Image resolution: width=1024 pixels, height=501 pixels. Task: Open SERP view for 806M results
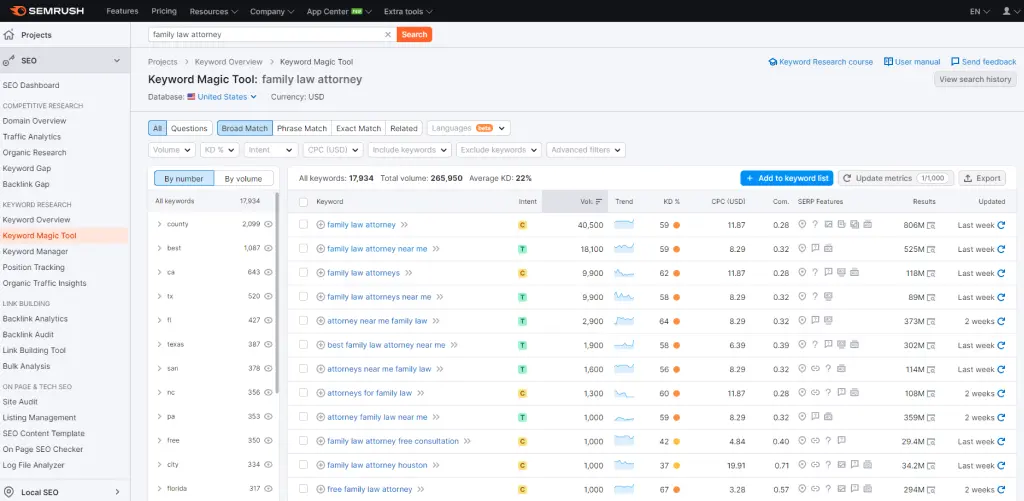[x=931, y=225]
